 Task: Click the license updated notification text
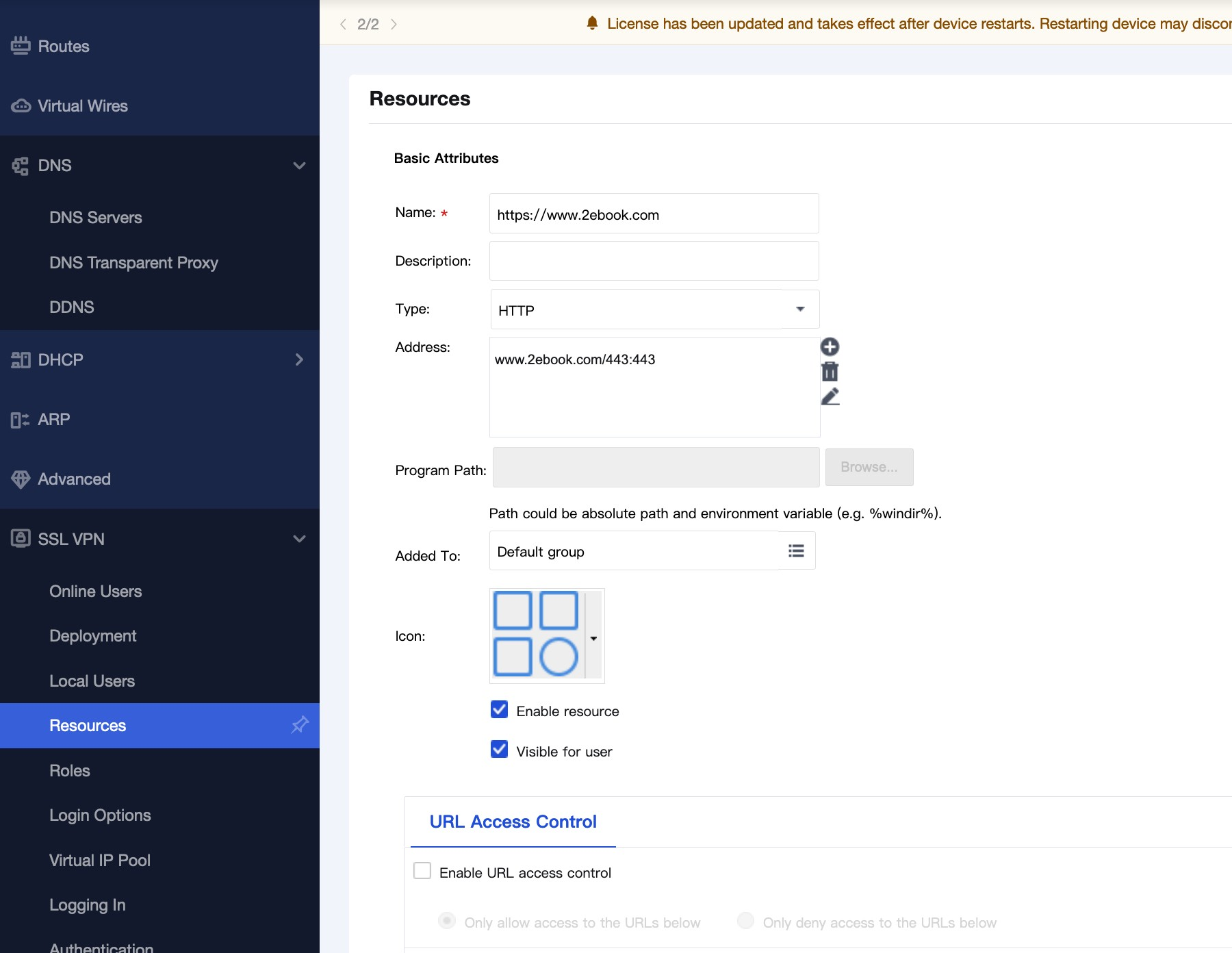pos(919,24)
